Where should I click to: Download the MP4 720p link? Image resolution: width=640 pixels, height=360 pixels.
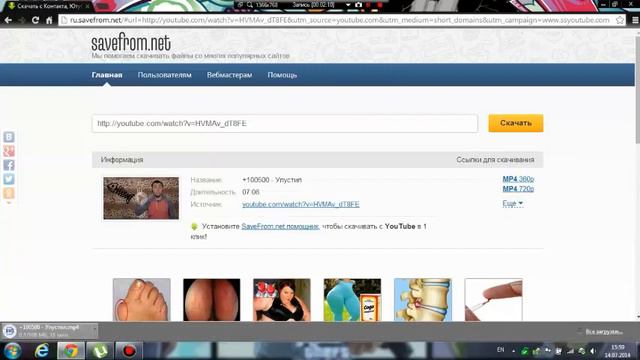pos(518,189)
